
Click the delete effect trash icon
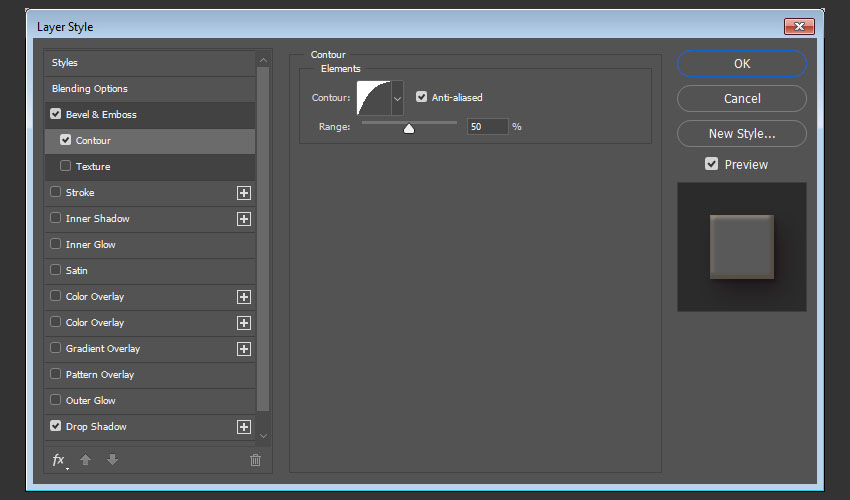255,460
